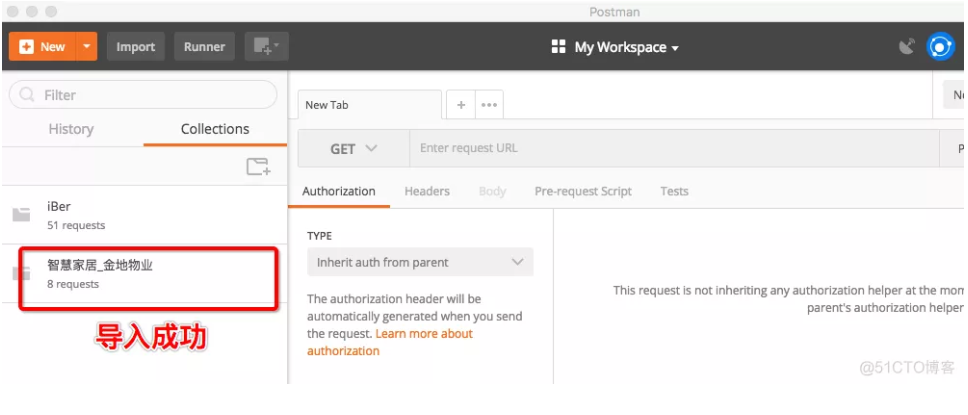Create a new collection with folder-plus icon
The height and width of the screenshot is (415, 968).
pos(258,167)
